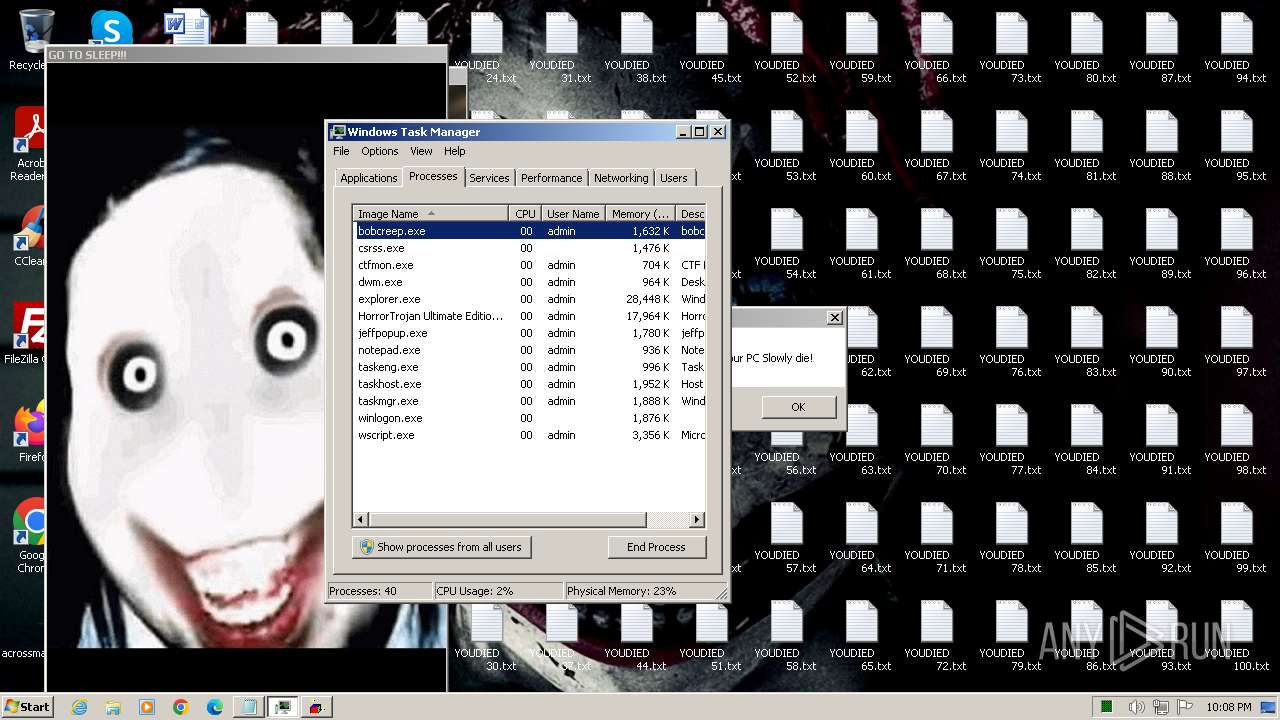
Task: Click the system clock showing 10:08 PM
Action: pyautogui.click(x=1228, y=707)
